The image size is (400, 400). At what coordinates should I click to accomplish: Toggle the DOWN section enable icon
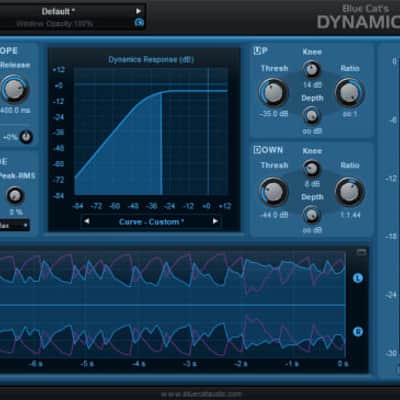pyautogui.click(x=257, y=150)
